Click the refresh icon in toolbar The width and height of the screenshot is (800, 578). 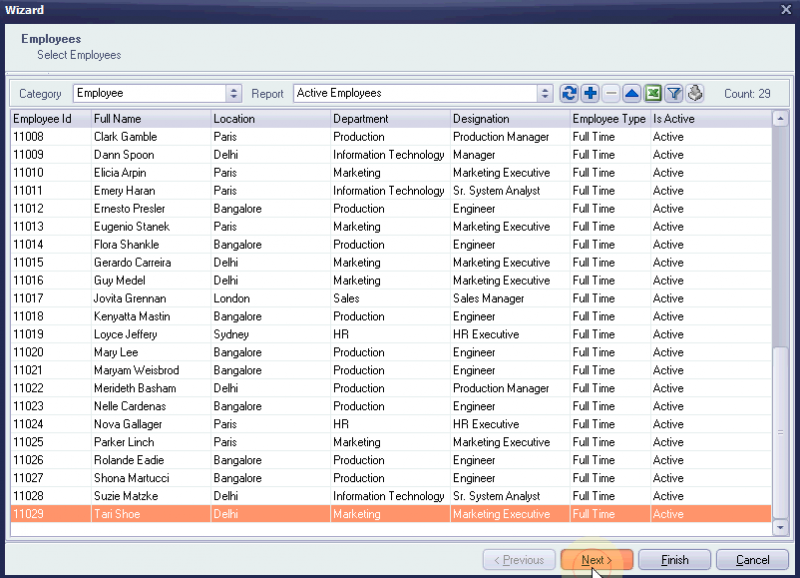tap(569, 93)
